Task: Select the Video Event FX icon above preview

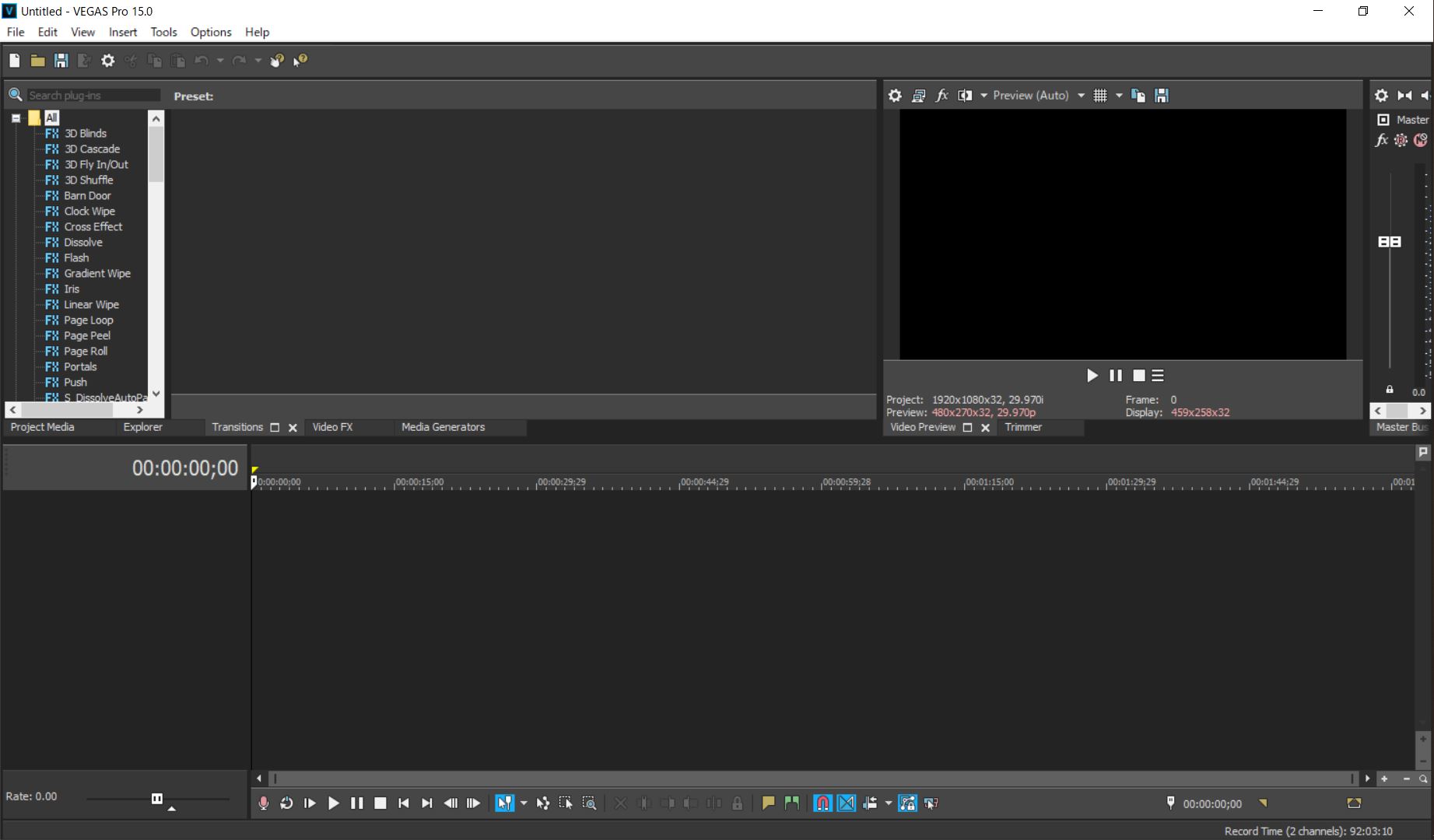Action: pyautogui.click(x=941, y=95)
